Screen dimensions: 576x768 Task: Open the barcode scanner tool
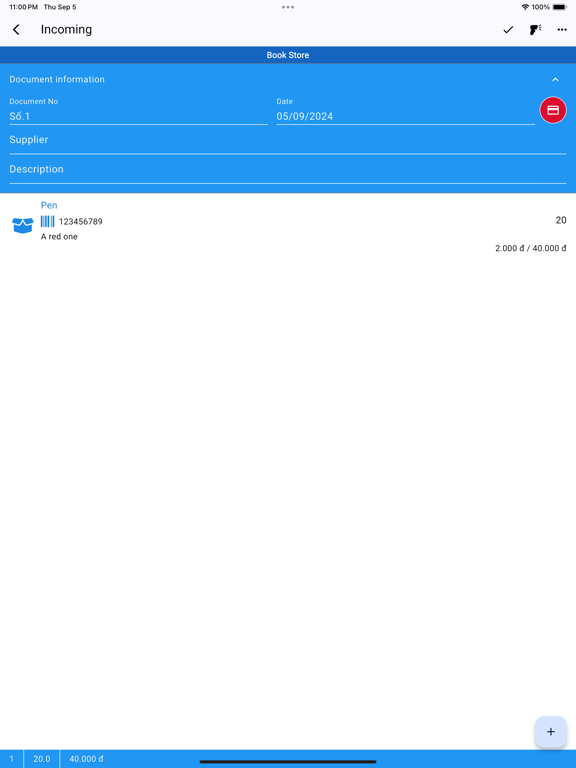(x=535, y=30)
